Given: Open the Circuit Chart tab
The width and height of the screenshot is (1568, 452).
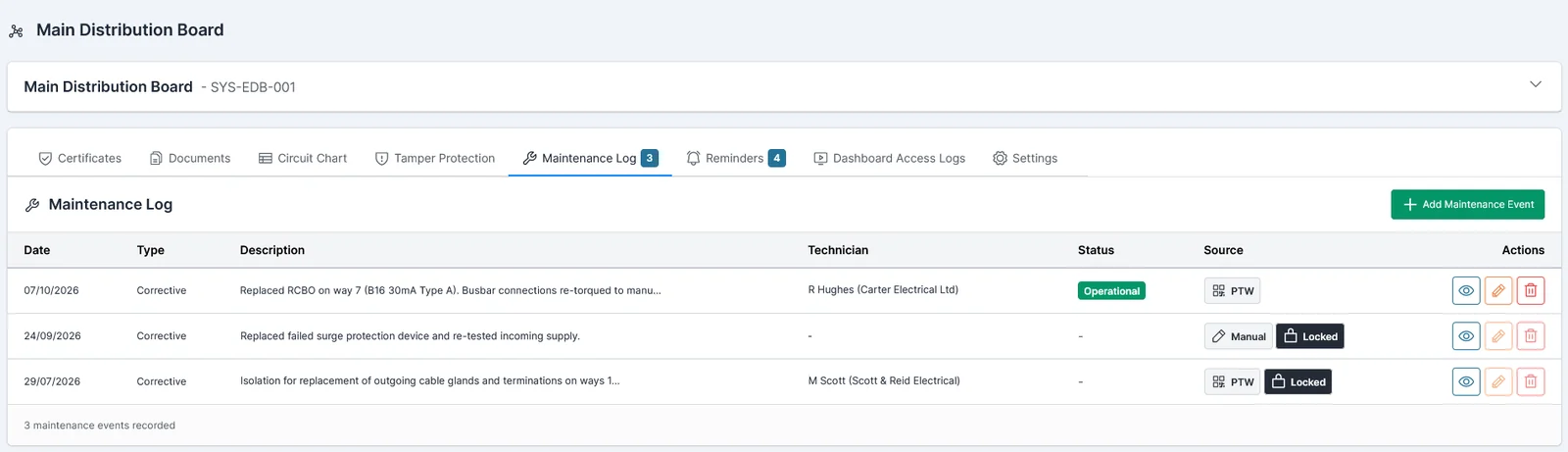Looking at the screenshot, I should click(x=303, y=158).
